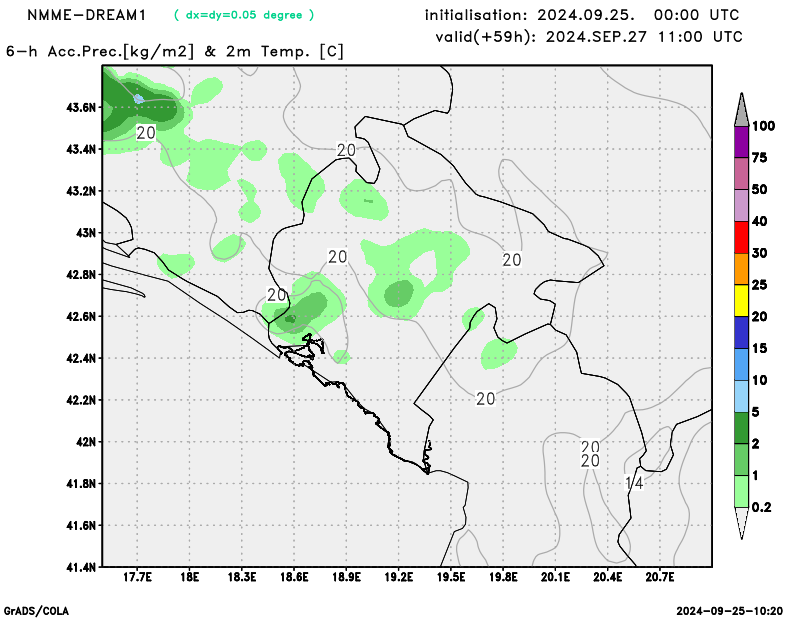Click the 18E longitude label
This screenshot has width=800, height=618.
(x=190, y=577)
